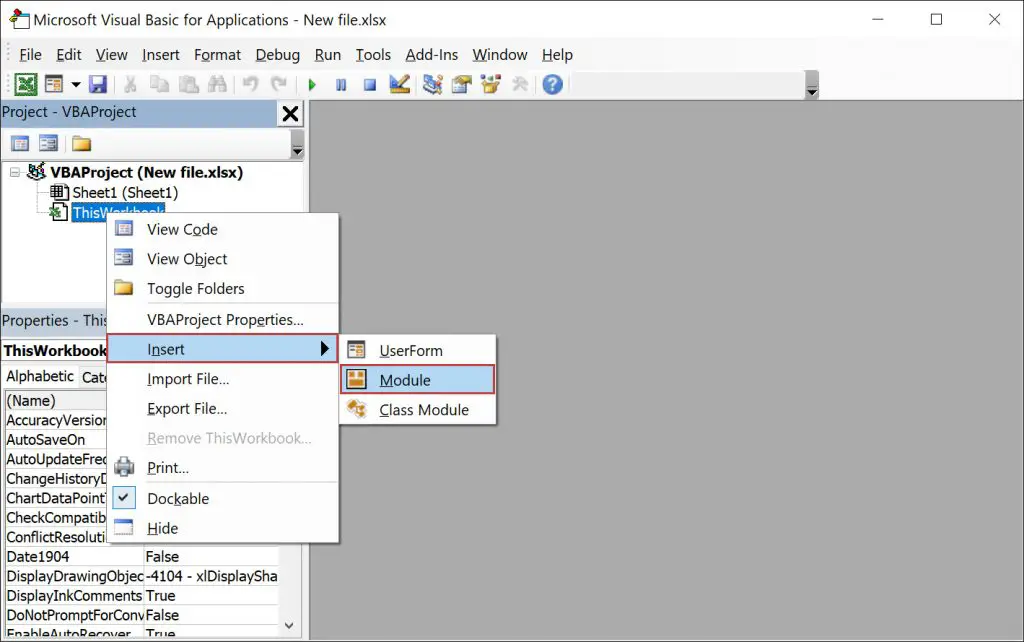Image resolution: width=1024 pixels, height=642 pixels.
Task: Select the Date1904 property value False
Action: coord(210,556)
